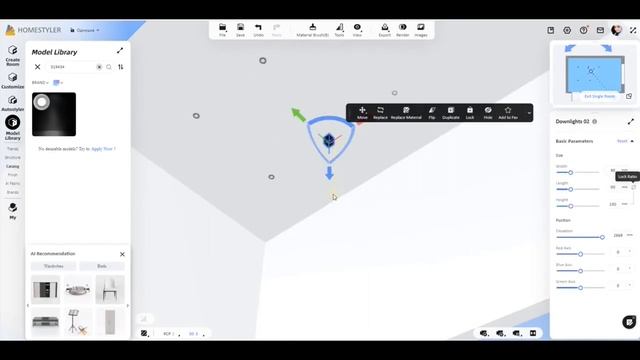The image size is (640, 360).
Task: Open the View options menu
Action: click(357, 30)
